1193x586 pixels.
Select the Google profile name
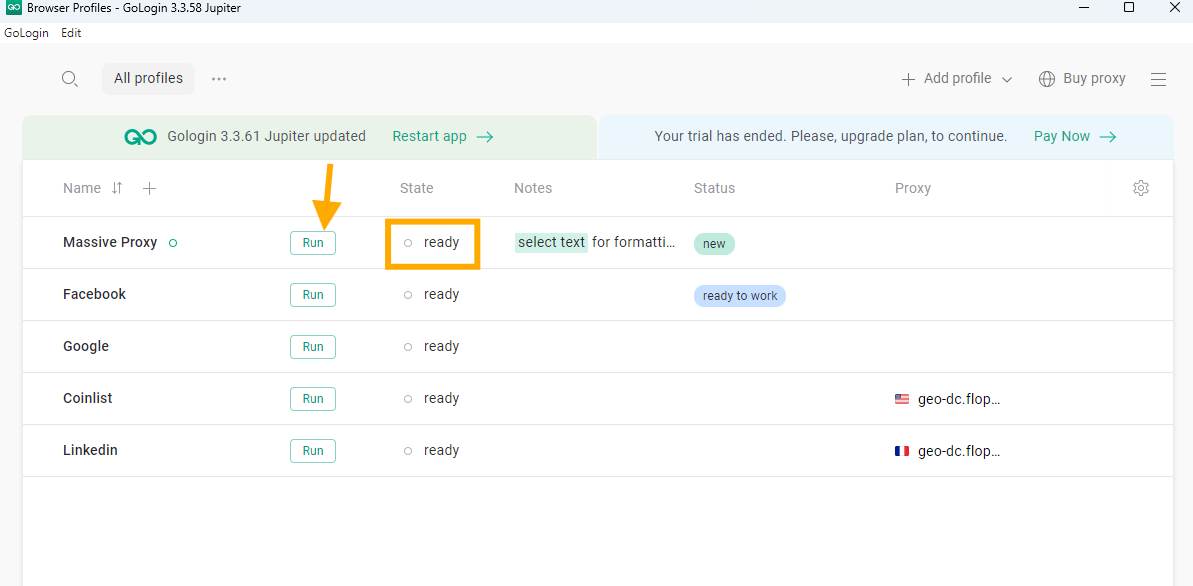click(86, 346)
